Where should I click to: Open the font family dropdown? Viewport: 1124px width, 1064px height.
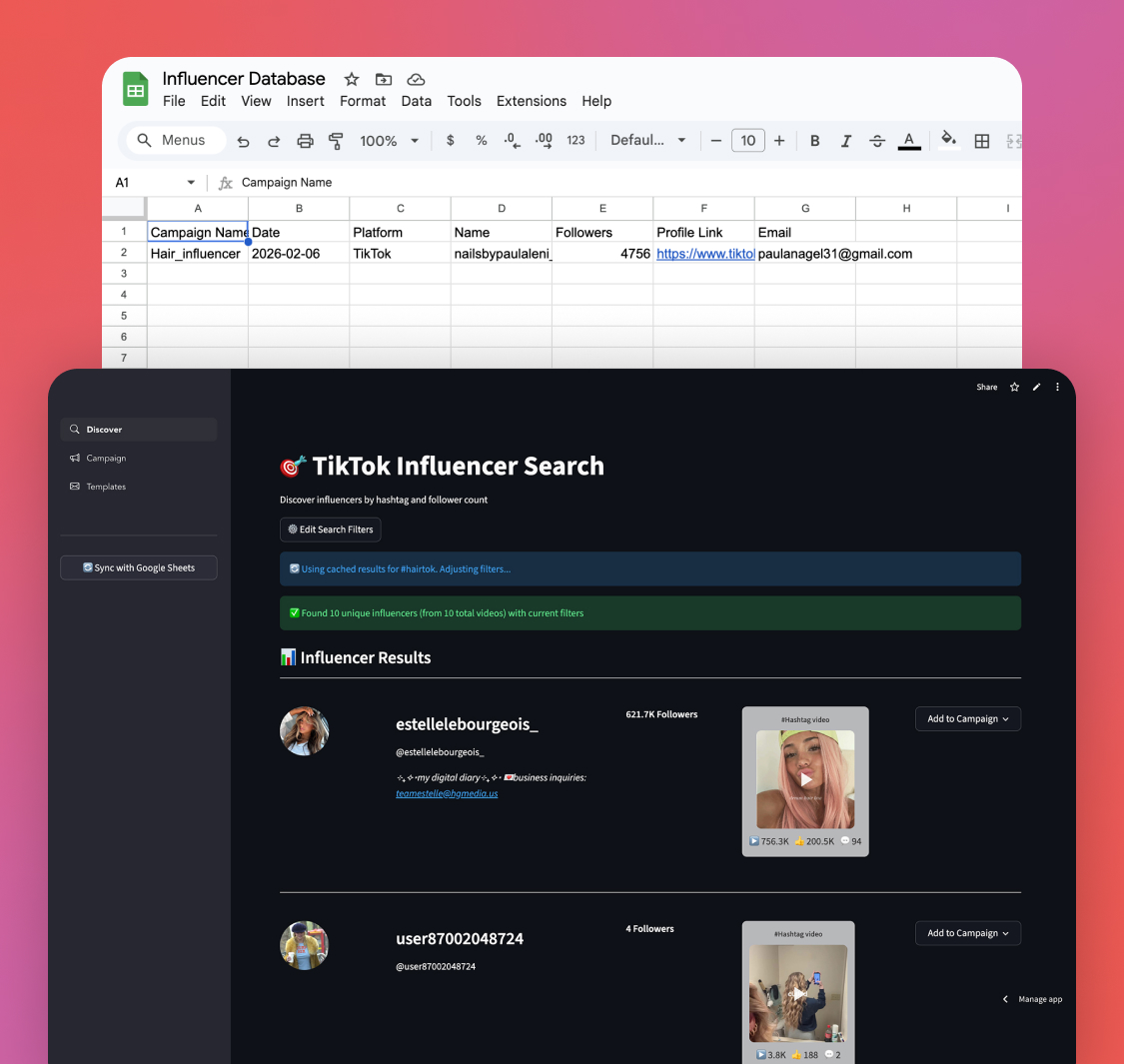(x=647, y=141)
